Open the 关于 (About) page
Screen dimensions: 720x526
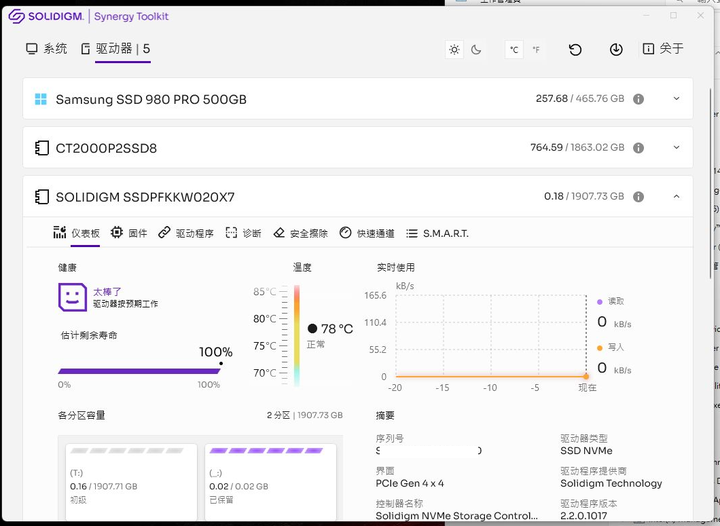(663, 49)
